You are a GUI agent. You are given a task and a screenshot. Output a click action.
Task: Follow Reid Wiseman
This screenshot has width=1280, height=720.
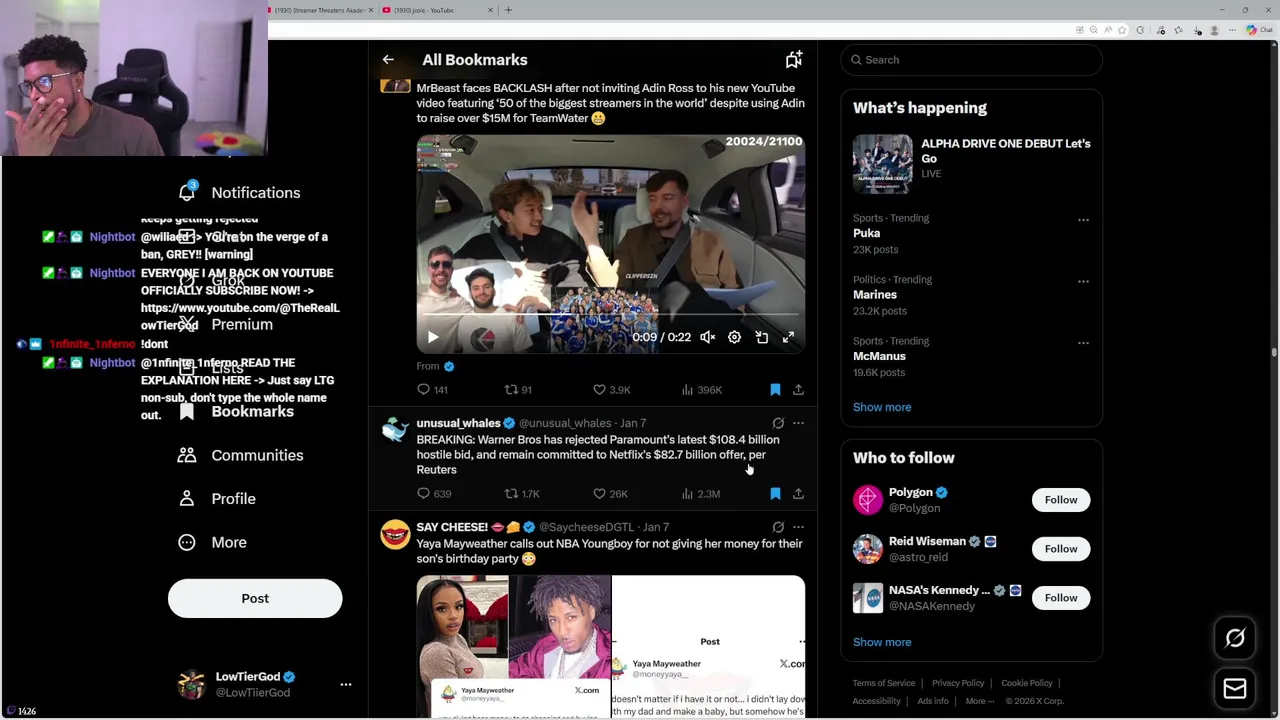coord(1061,549)
